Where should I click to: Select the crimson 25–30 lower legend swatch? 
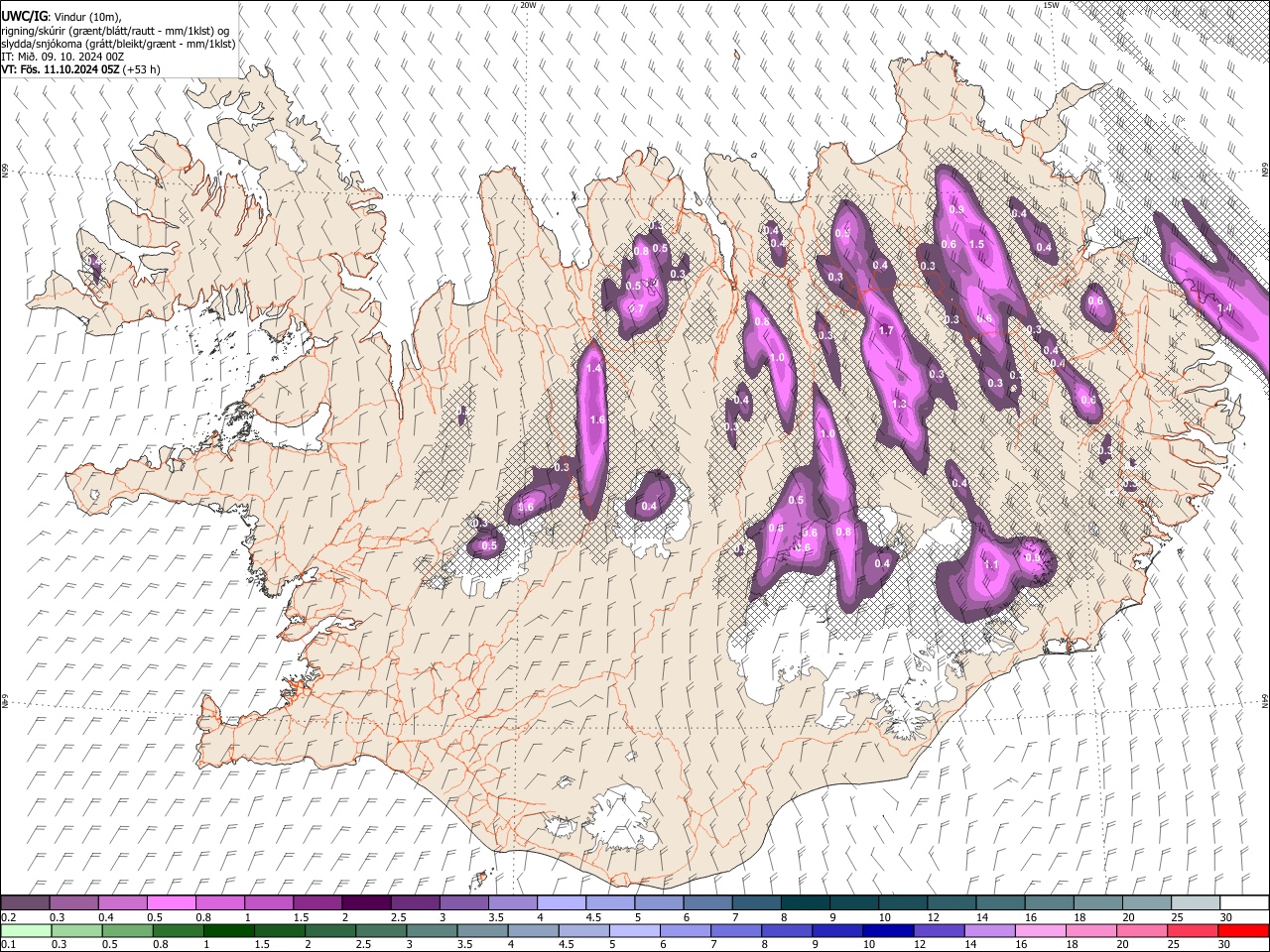pyautogui.click(x=1192, y=931)
